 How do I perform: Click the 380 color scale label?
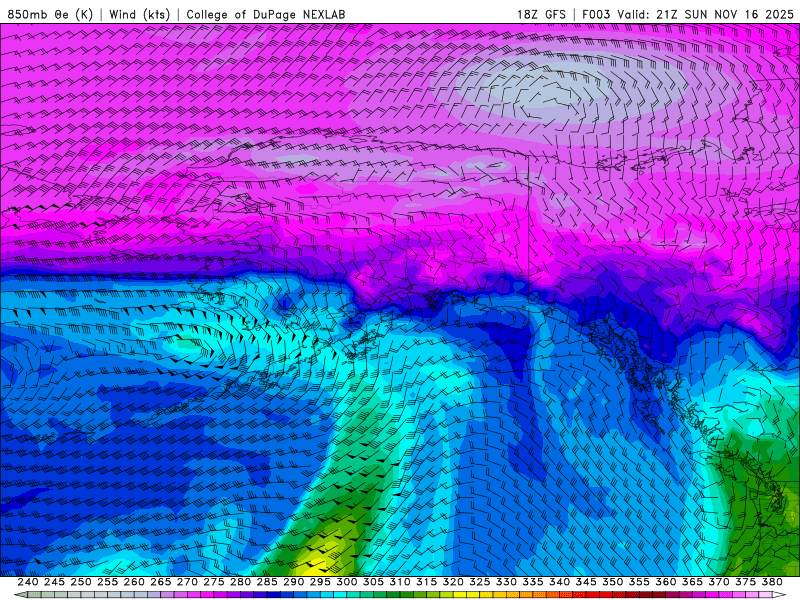point(772,582)
